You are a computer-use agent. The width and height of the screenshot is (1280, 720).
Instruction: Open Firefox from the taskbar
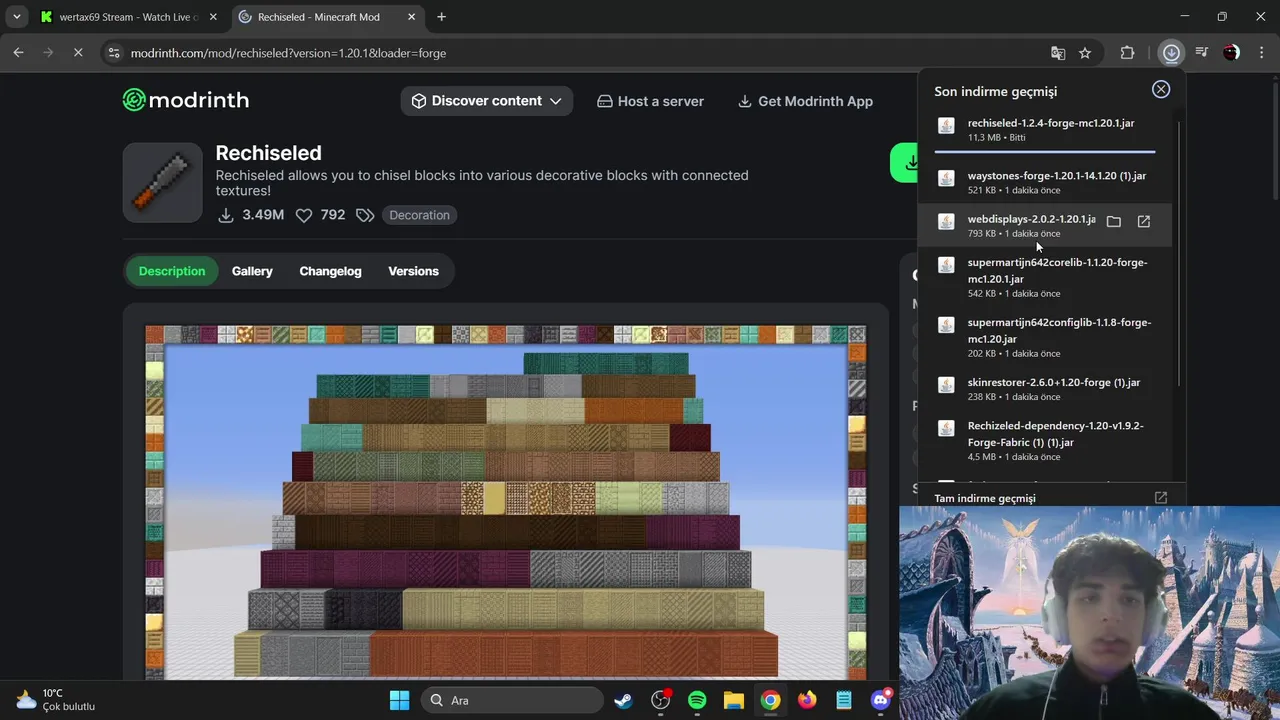[x=807, y=700]
